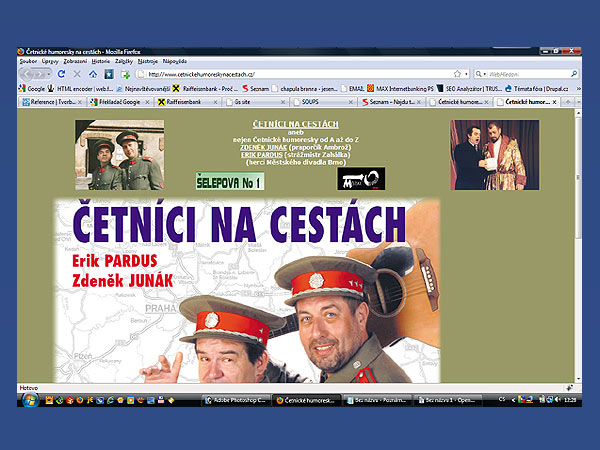600x450 pixels.
Task: Open the chapula branna bookmark
Action: pos(305,88)
